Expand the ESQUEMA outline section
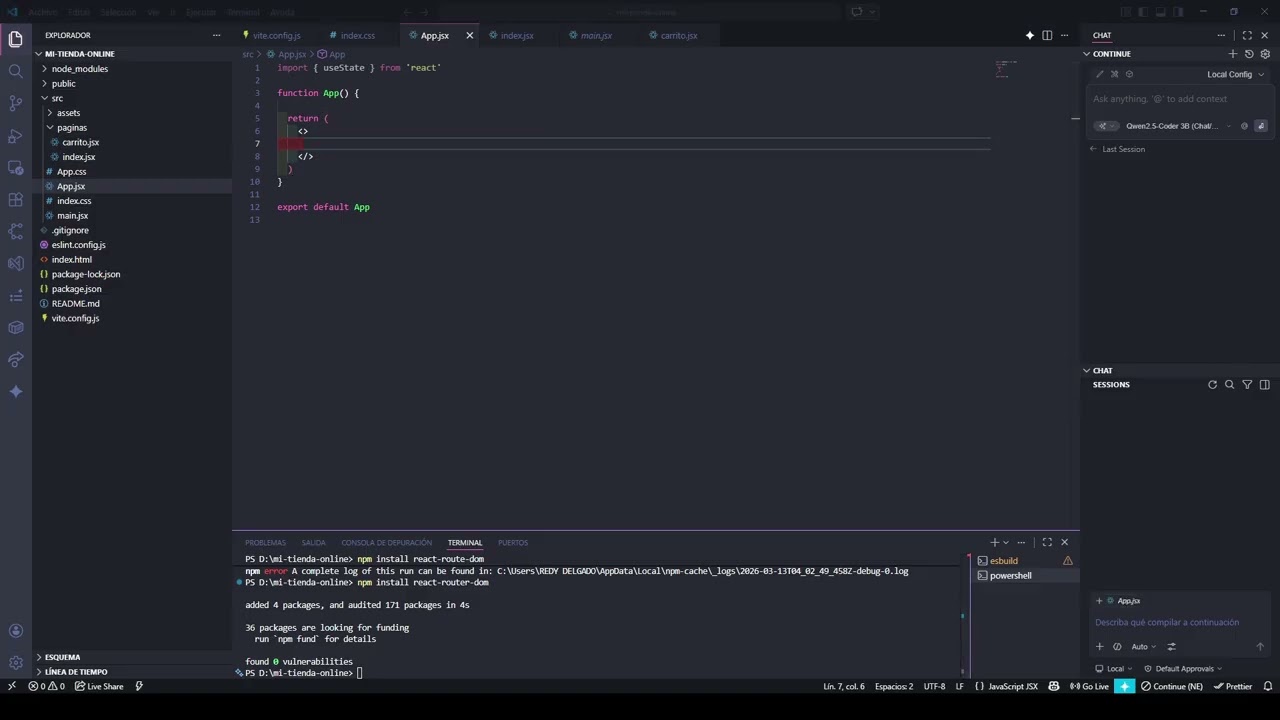The width and height of the screenshot is (1280, 720). click(62, 657)
